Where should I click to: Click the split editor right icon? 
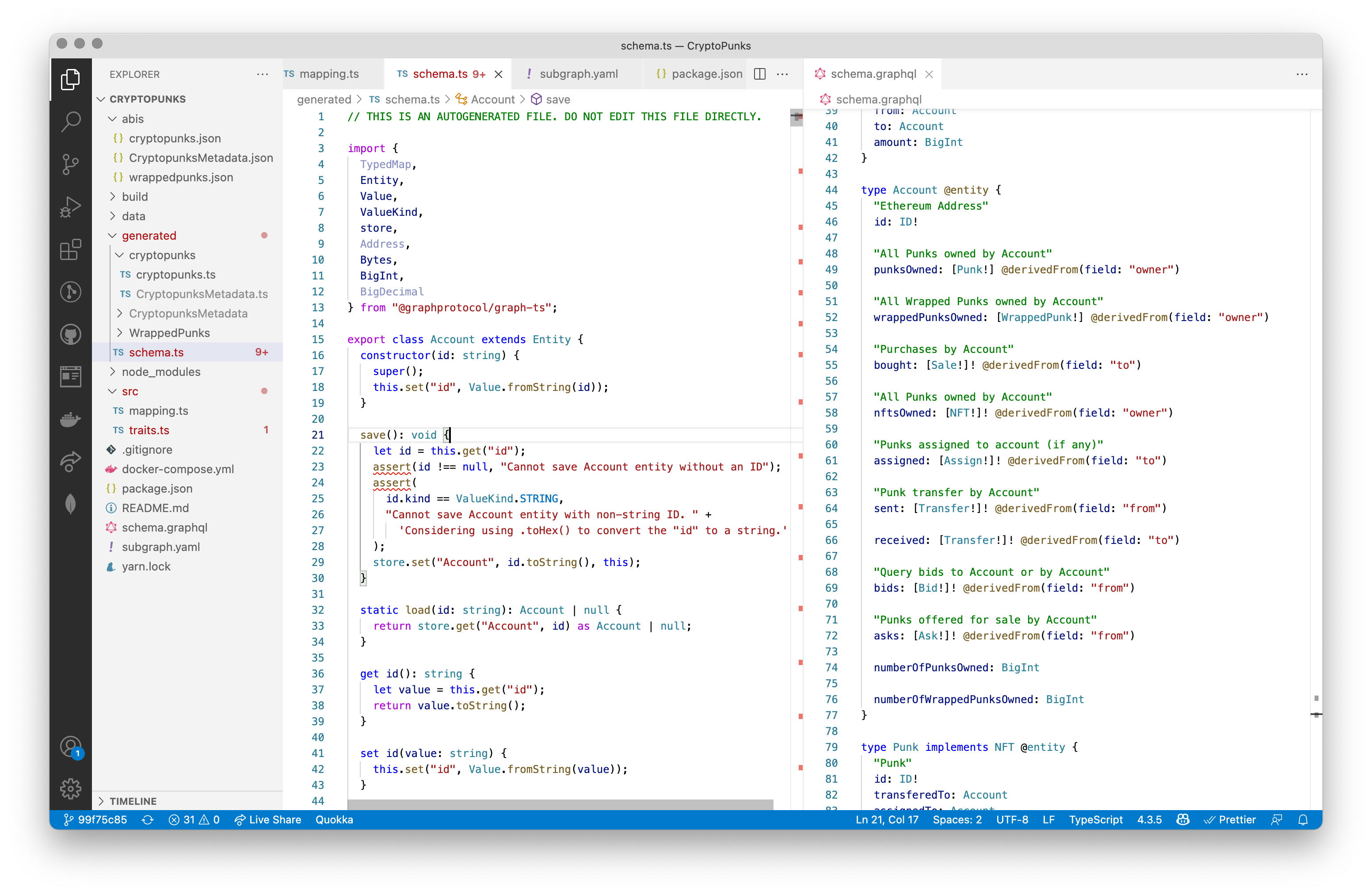[760, 74]
